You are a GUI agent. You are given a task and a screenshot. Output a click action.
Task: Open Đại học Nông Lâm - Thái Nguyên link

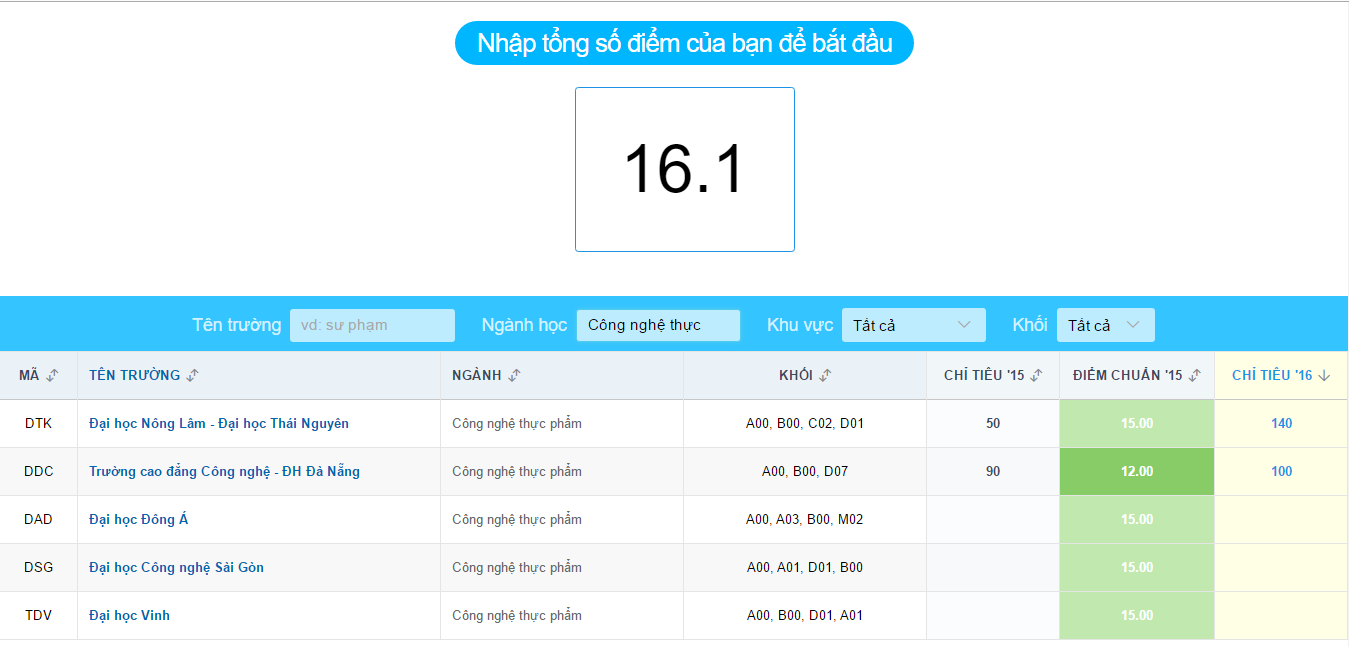[219, 423]
